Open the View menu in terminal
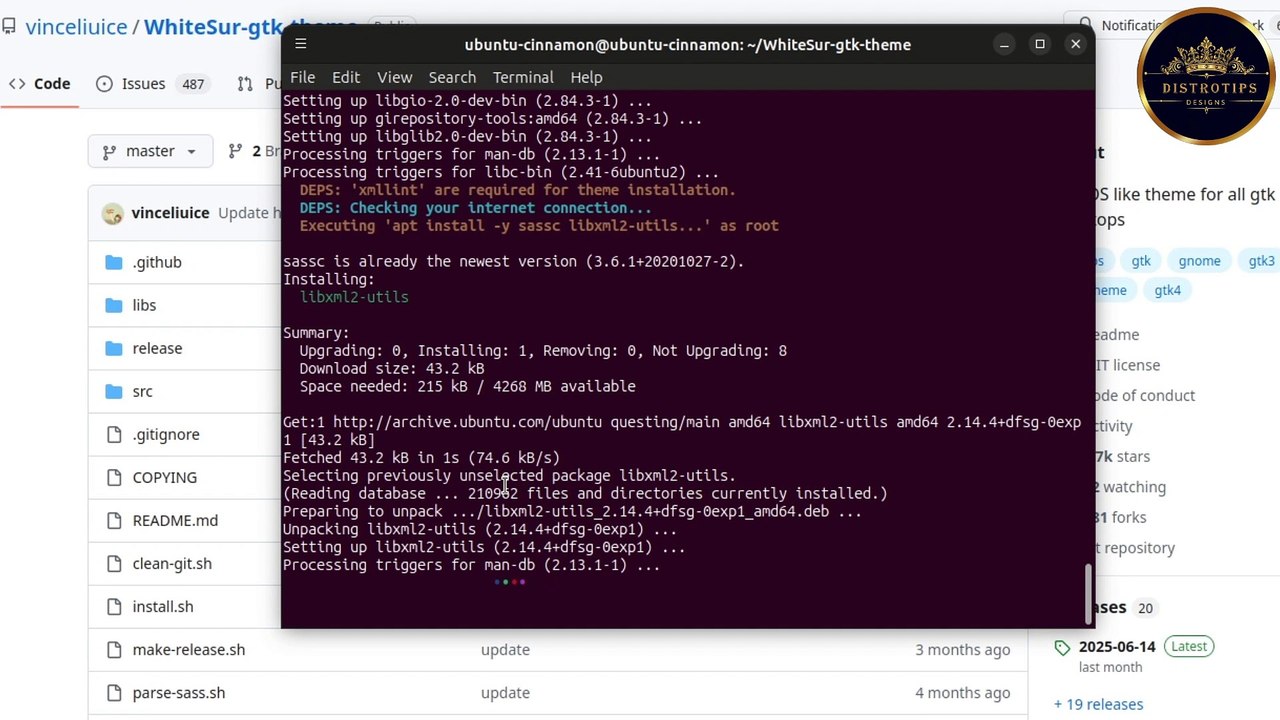The height and width of the screenshot is (720, 1280). point(394,77)
